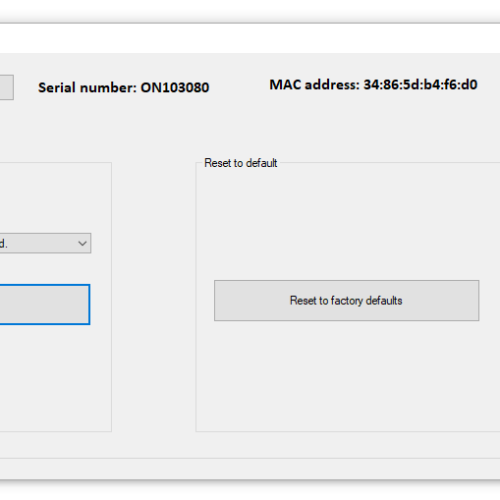
Task: Click empty space above Reset to factory defaults button
Action: point(346,223)
